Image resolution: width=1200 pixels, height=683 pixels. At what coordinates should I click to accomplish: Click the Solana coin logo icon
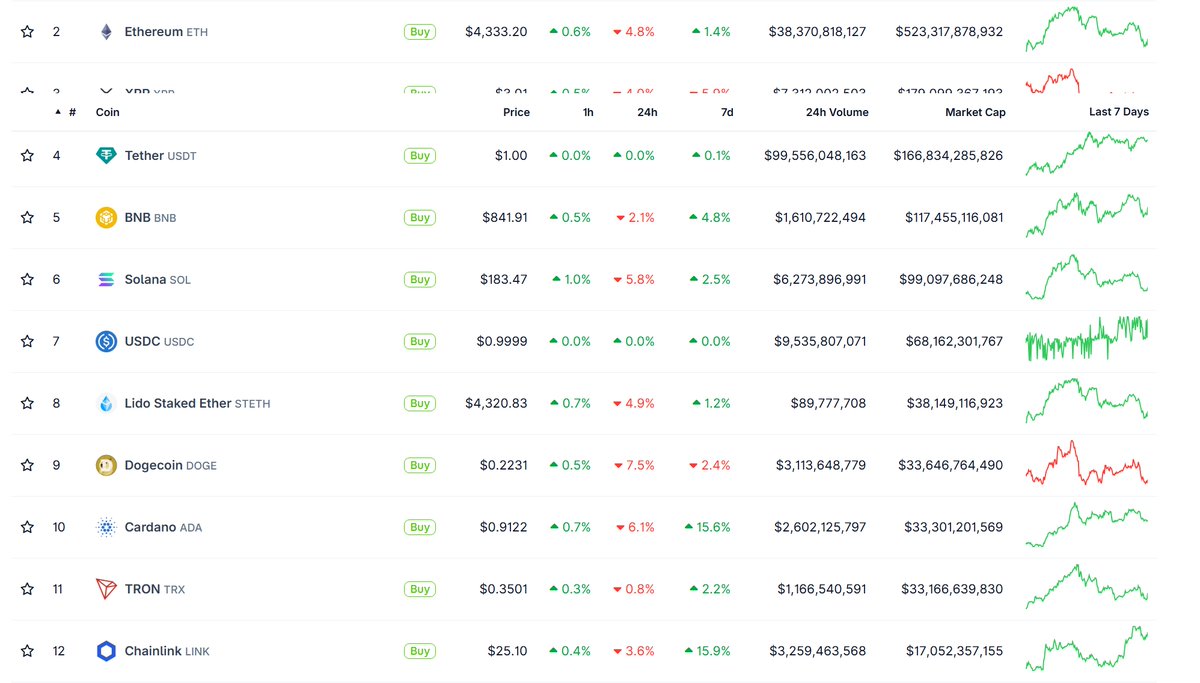106,279
